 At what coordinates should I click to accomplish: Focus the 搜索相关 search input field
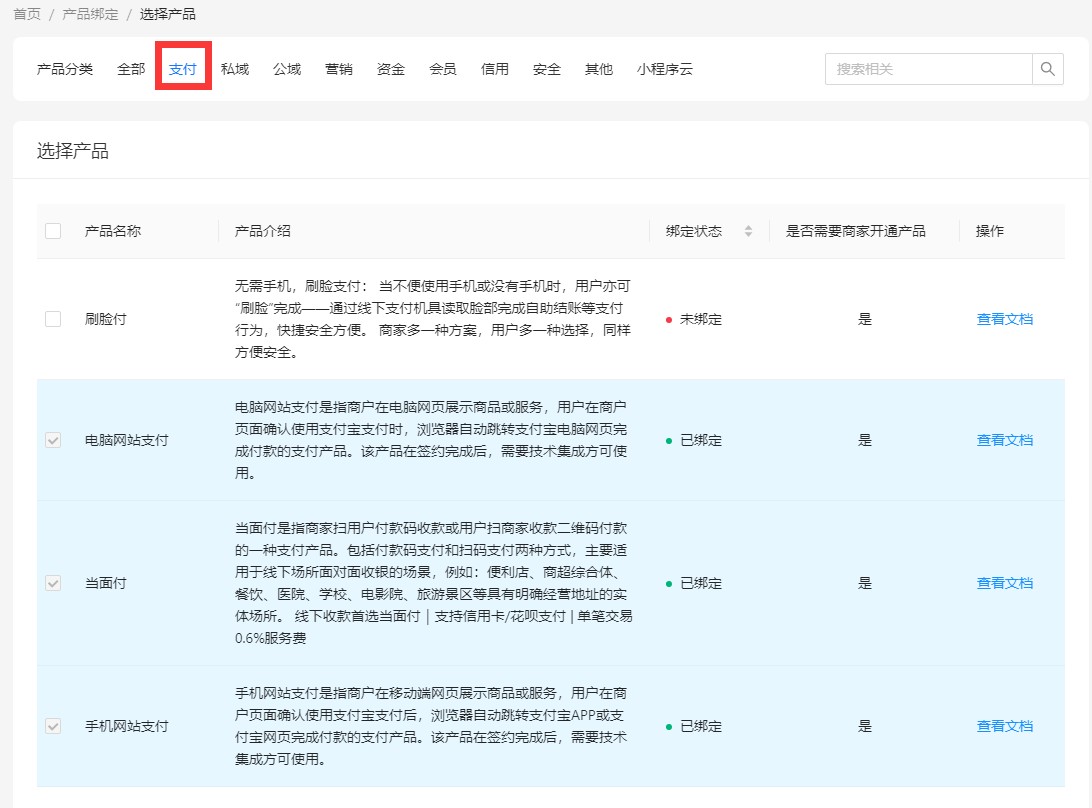tap(928, 69)
